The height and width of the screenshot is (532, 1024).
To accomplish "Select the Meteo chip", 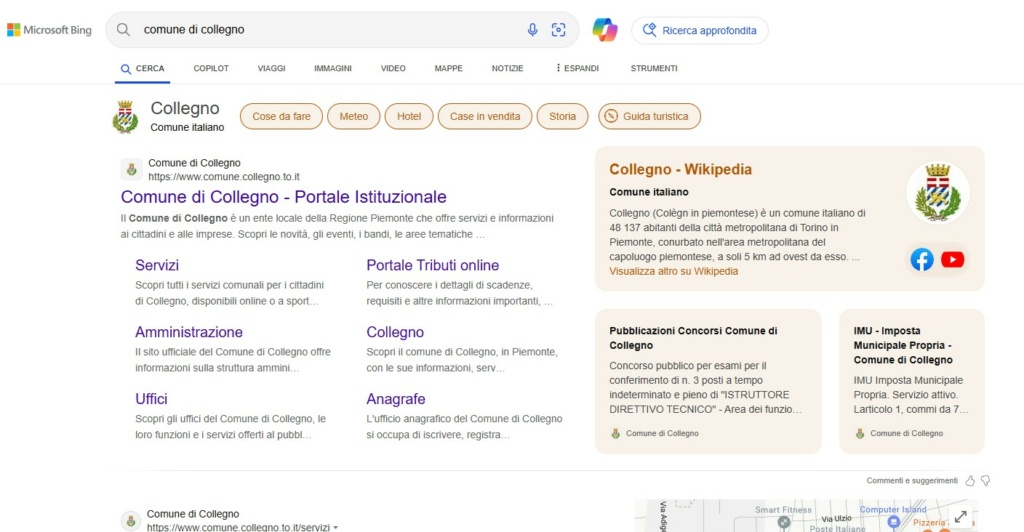I will click(353, 116).
